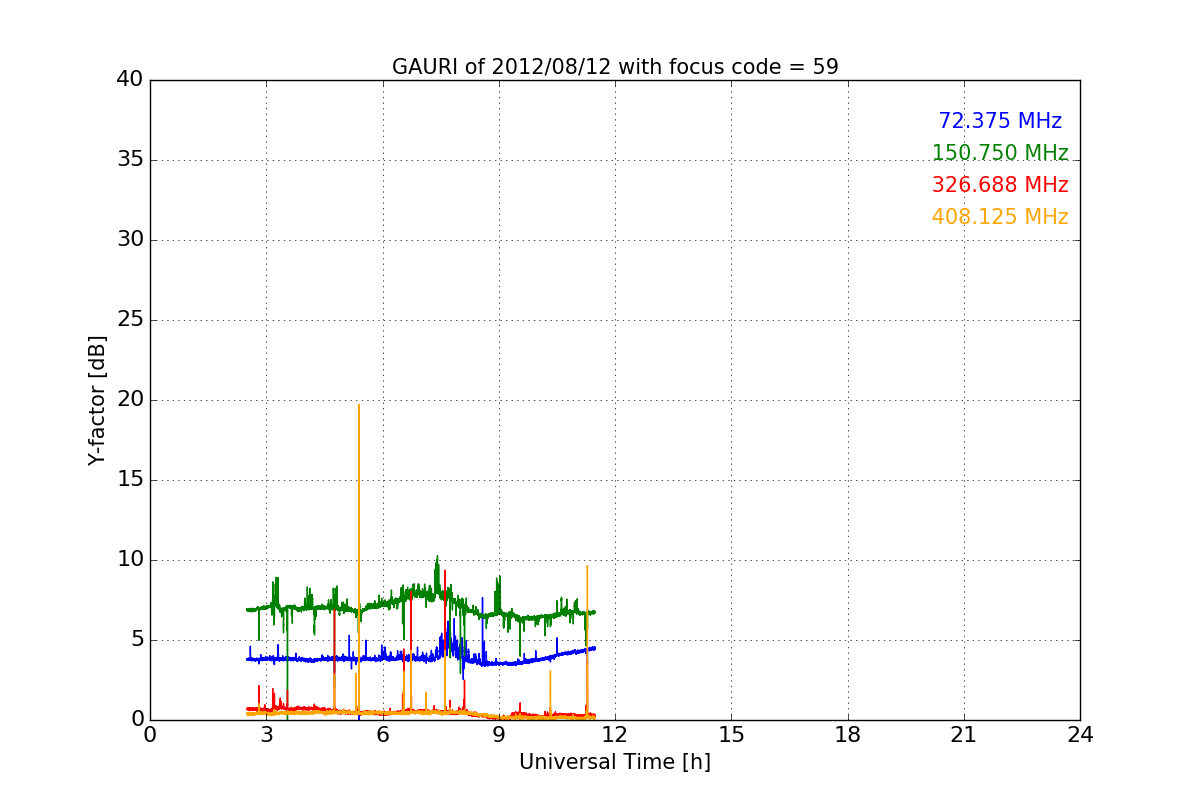Click the x-axis tick label 12
This screenshot has height=800, width=1200.
[615, 735]
